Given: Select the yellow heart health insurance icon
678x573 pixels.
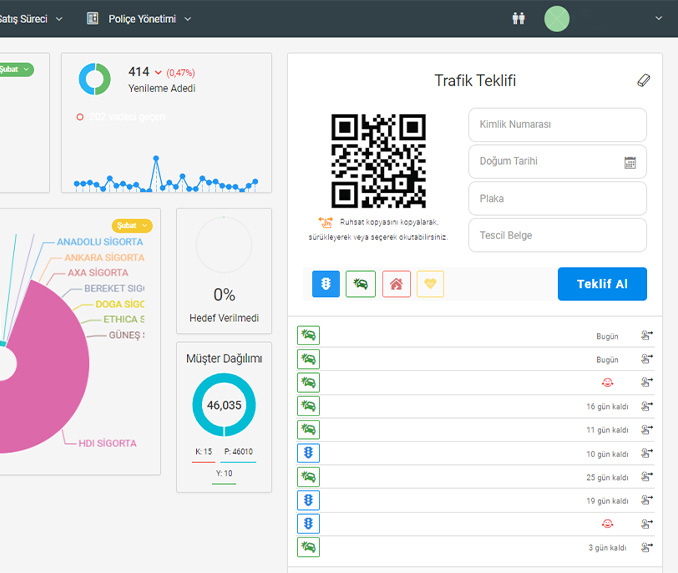Looking at the screenshot, I should click(430, 284).
